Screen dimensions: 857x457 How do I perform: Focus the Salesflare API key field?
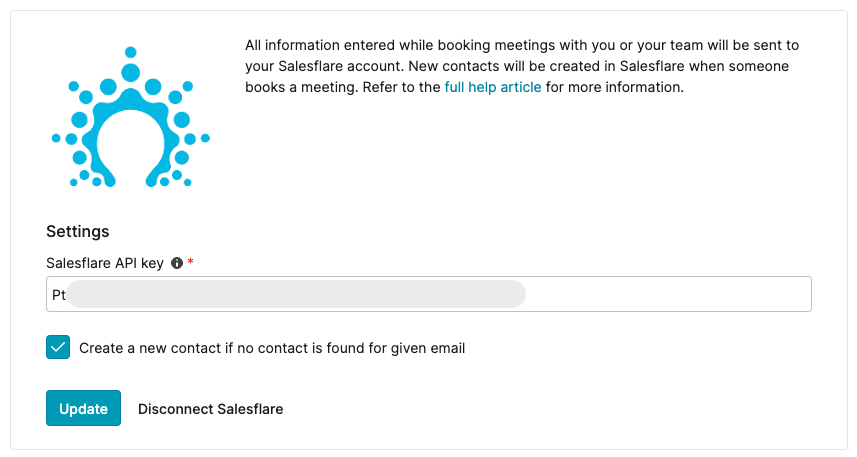[428, 294]
